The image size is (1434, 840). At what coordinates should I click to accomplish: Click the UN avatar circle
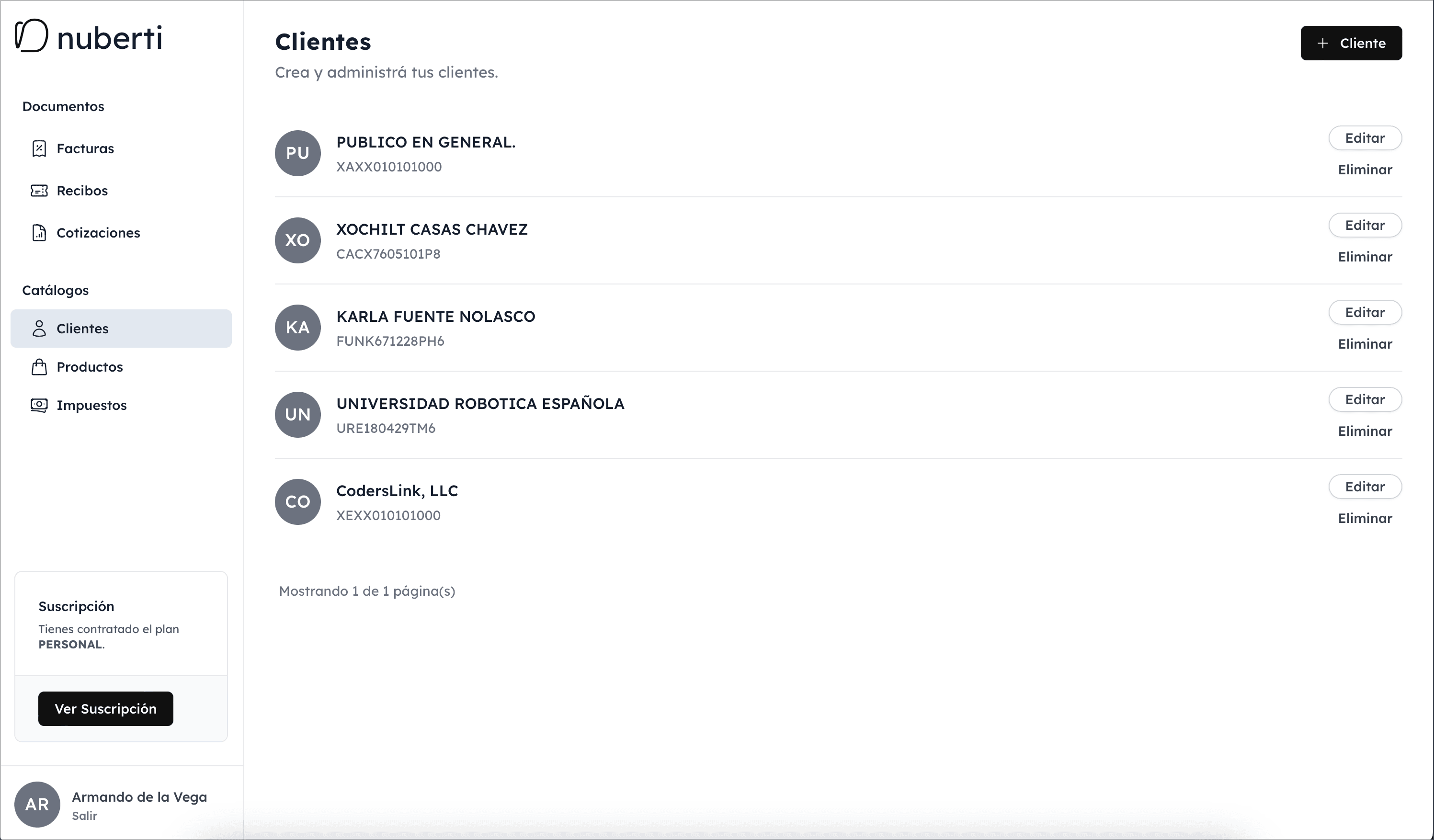[297, 414]
